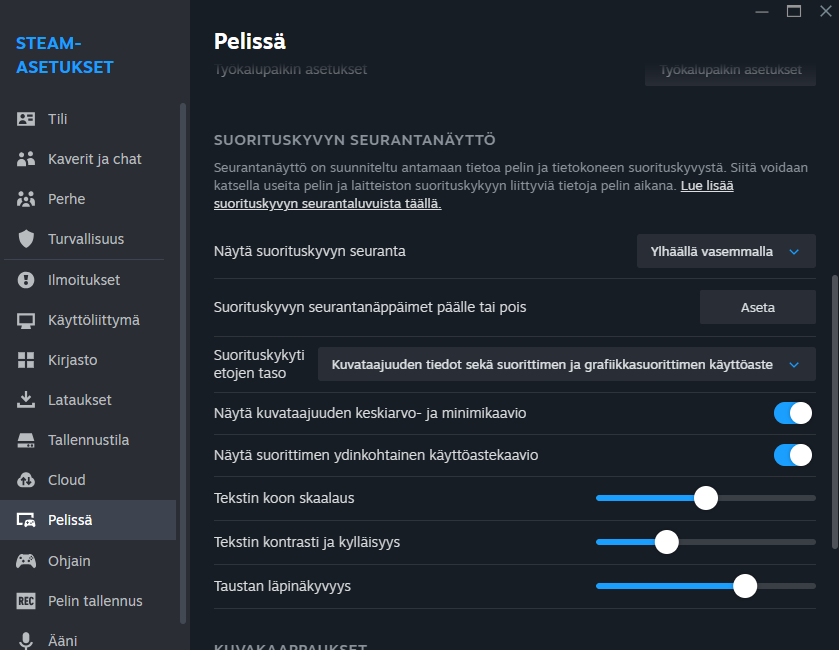Click the Käyttöliittymä monitor icon
Viewport: 839px width, 650px height.
click(27, 320)
